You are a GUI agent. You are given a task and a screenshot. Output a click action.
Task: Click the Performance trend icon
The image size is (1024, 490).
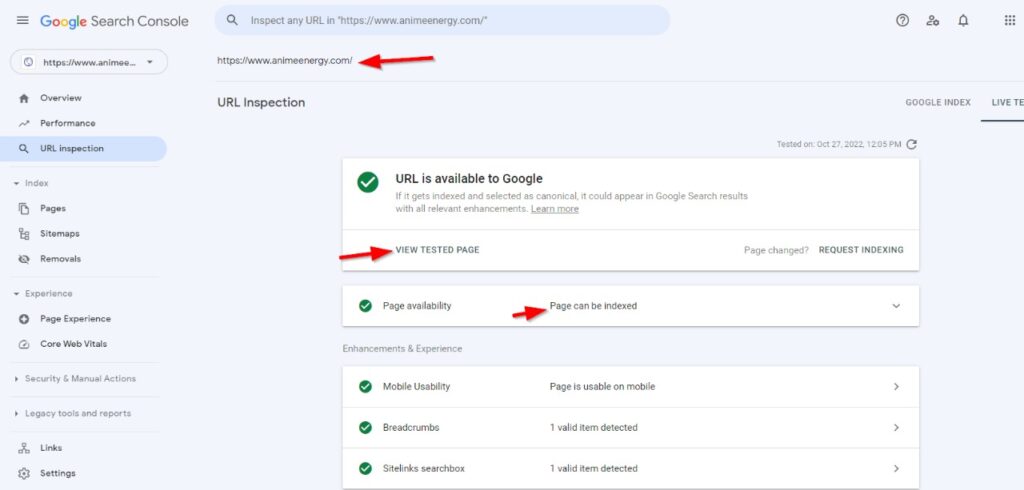pos(24,123)
